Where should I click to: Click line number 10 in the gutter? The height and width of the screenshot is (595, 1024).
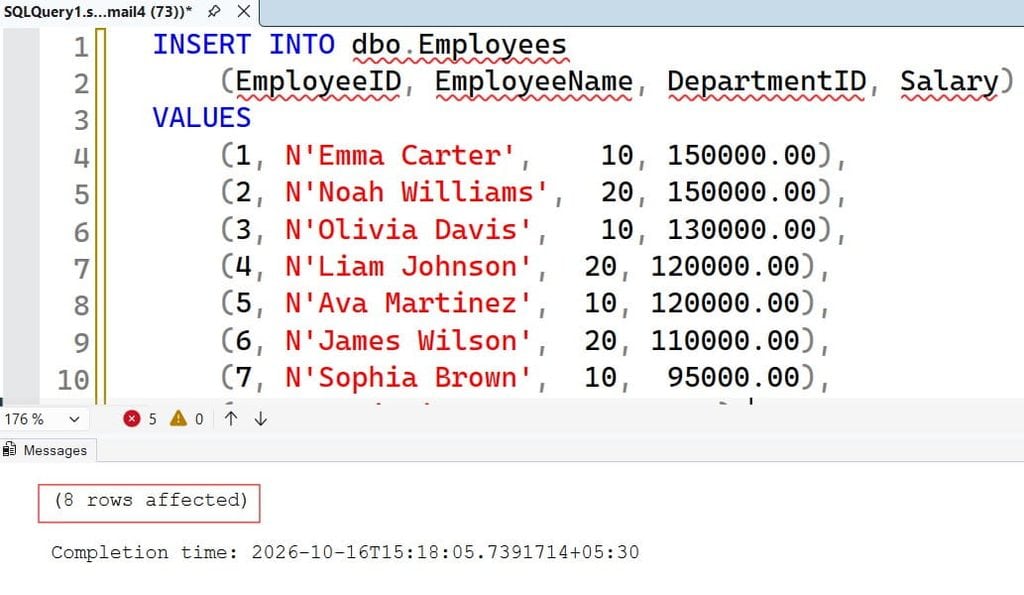(x=73, y=380)
